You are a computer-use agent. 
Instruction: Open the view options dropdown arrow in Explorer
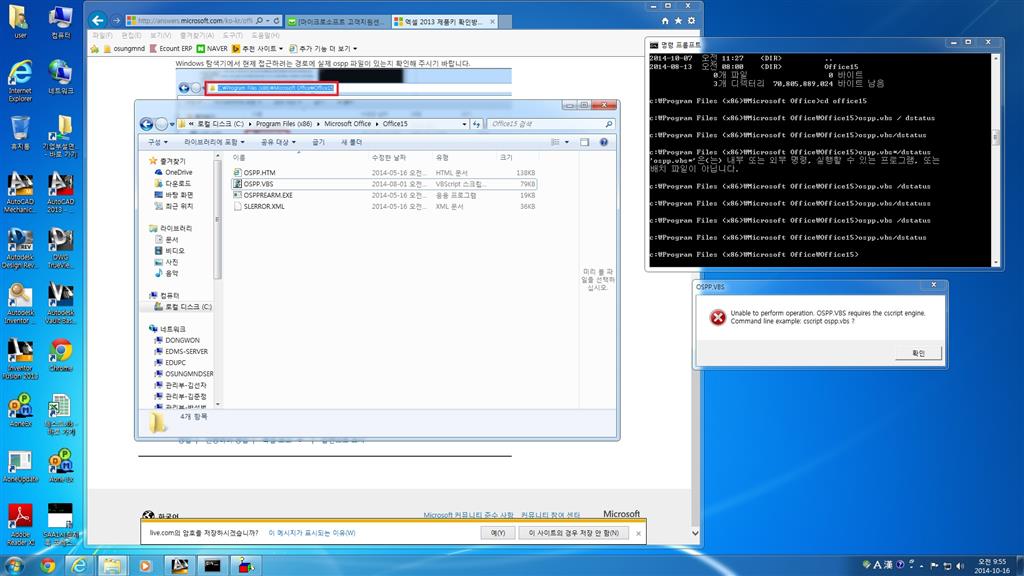(x=566, y=142)
